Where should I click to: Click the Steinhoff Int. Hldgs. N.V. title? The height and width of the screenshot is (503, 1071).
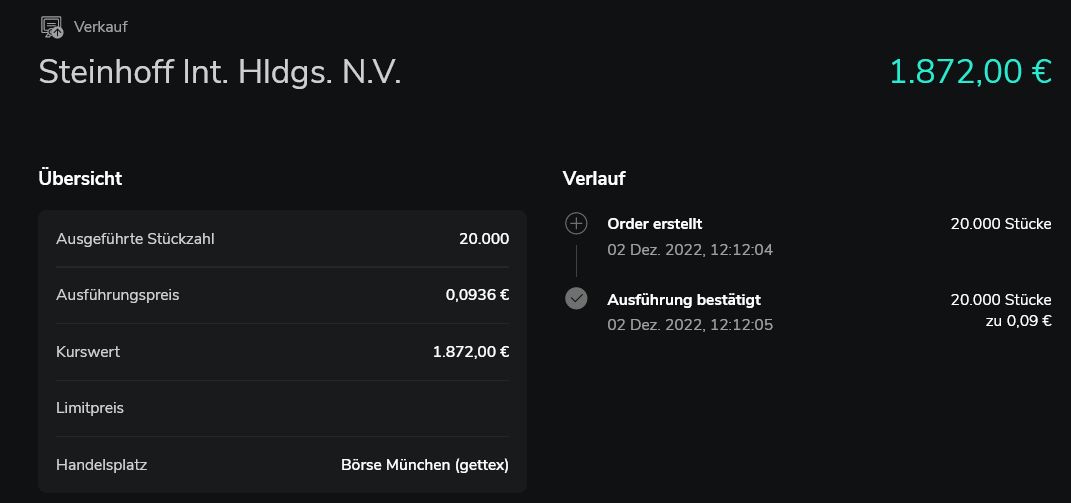pos(220,72)
